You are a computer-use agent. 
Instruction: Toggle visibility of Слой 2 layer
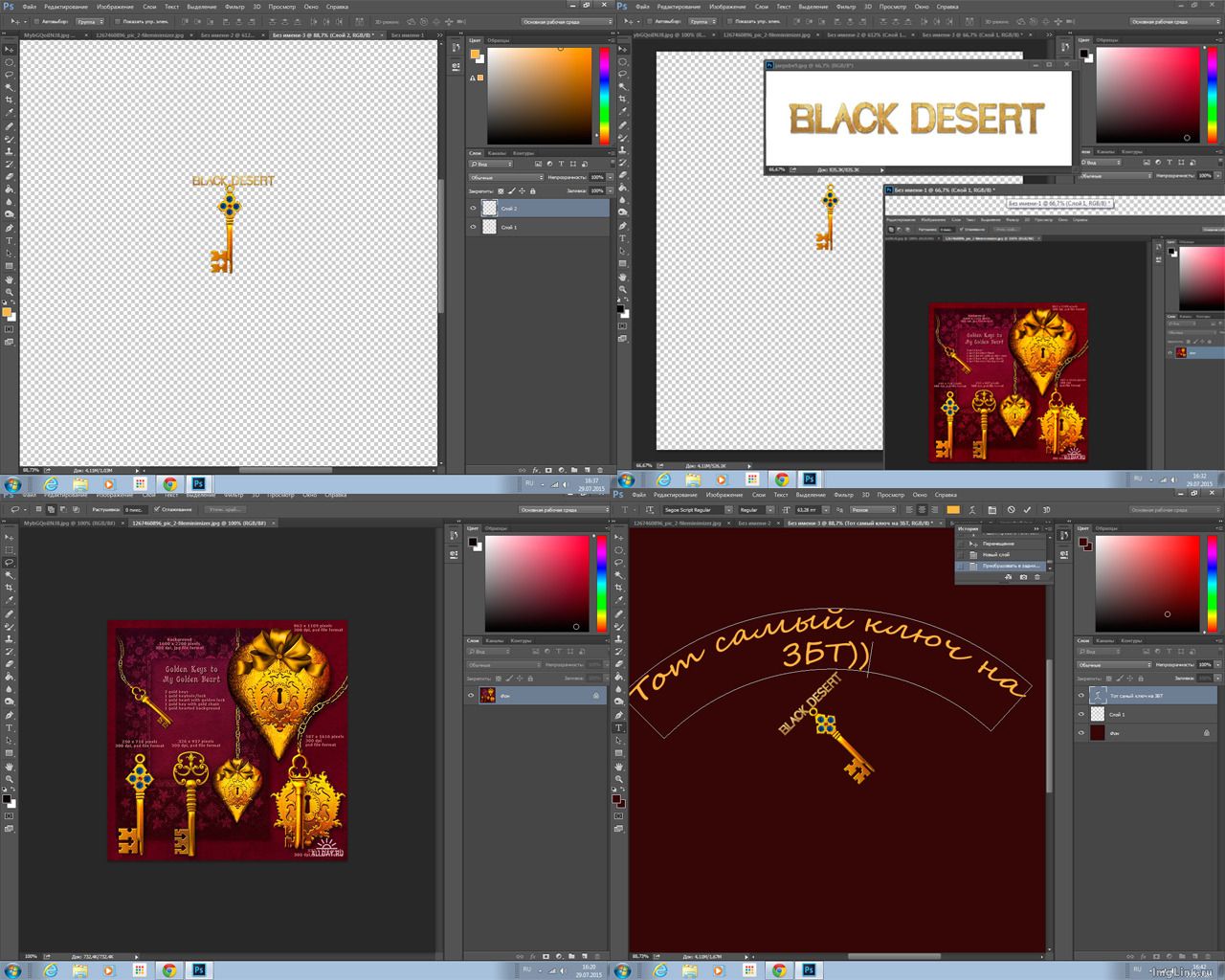pyautogui.click(x=473, y=209)
